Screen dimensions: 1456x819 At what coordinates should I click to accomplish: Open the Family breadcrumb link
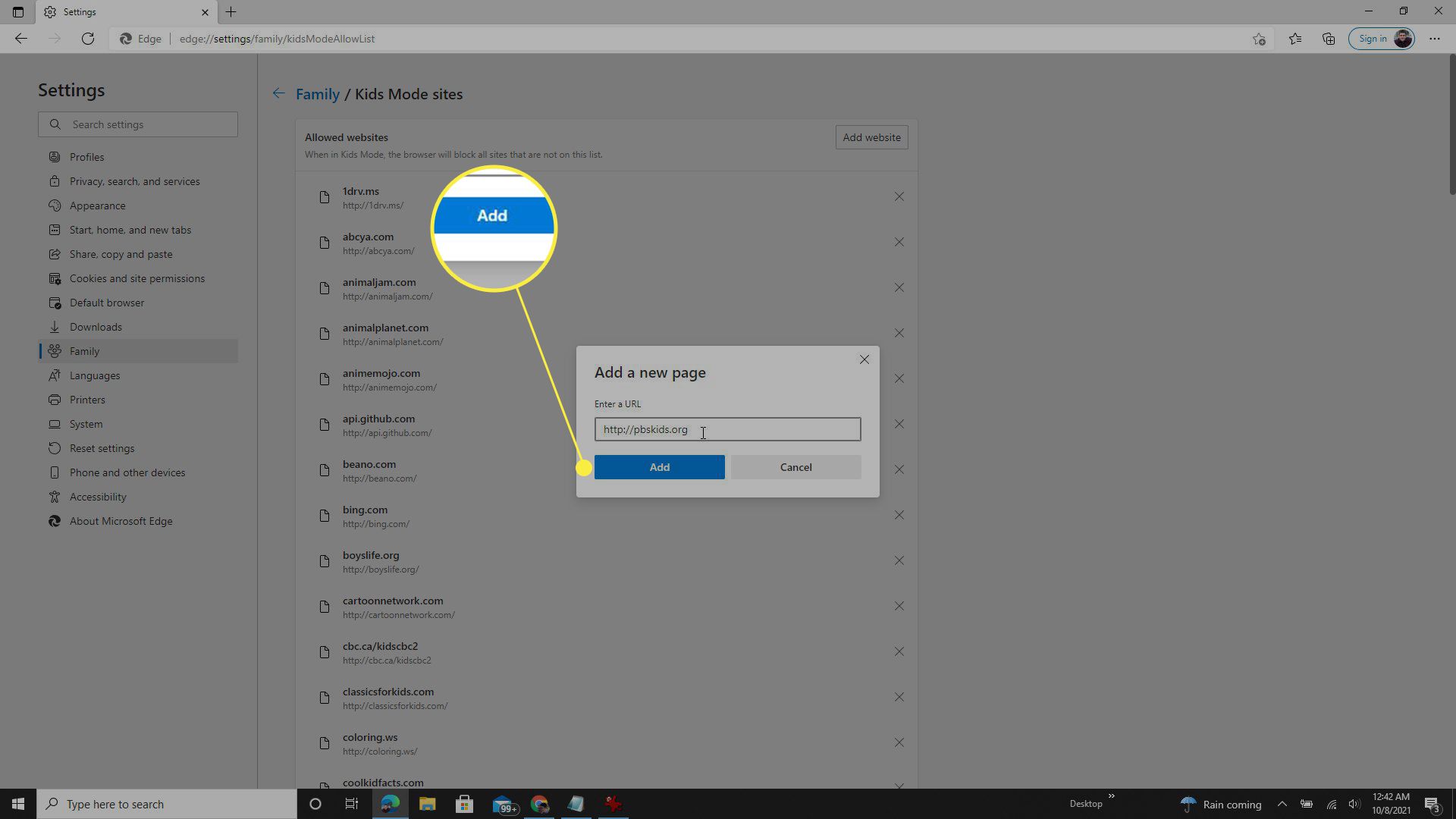tap(317, 94)
